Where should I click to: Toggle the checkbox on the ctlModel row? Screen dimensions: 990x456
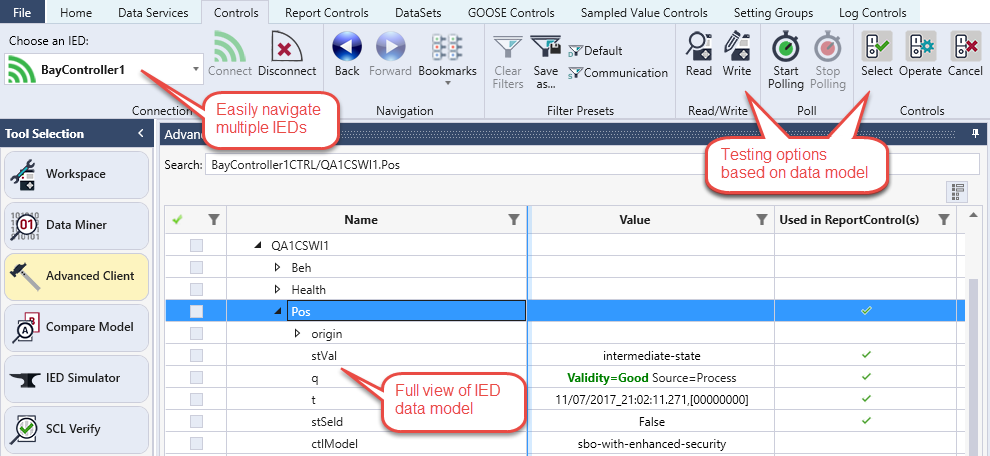[x=196, y=443]
